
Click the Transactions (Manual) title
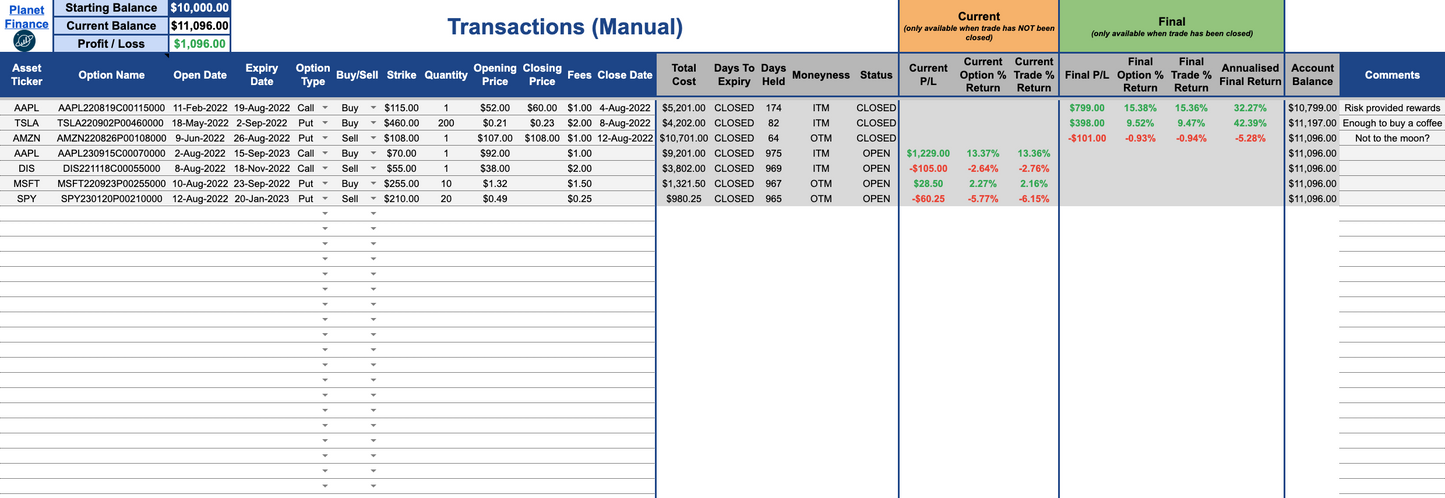564,27
